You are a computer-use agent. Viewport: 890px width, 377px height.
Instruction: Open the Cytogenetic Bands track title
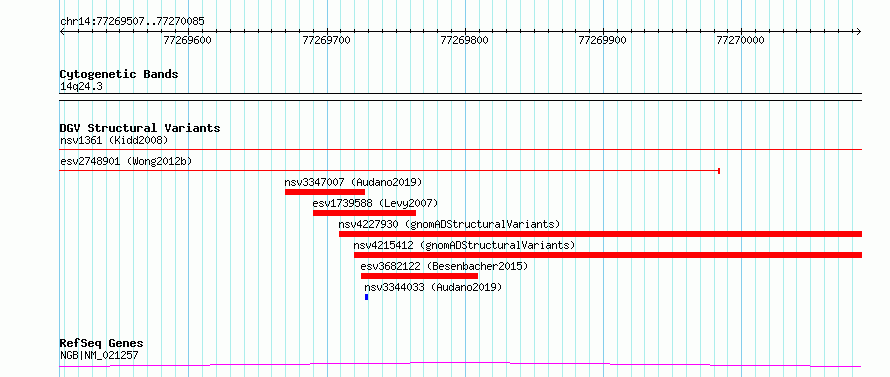119,74
